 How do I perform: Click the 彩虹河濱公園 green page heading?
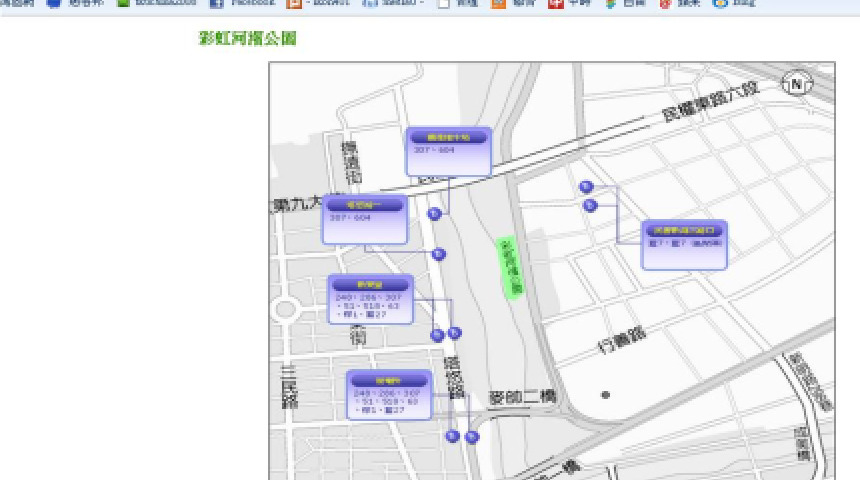point(247,39)
